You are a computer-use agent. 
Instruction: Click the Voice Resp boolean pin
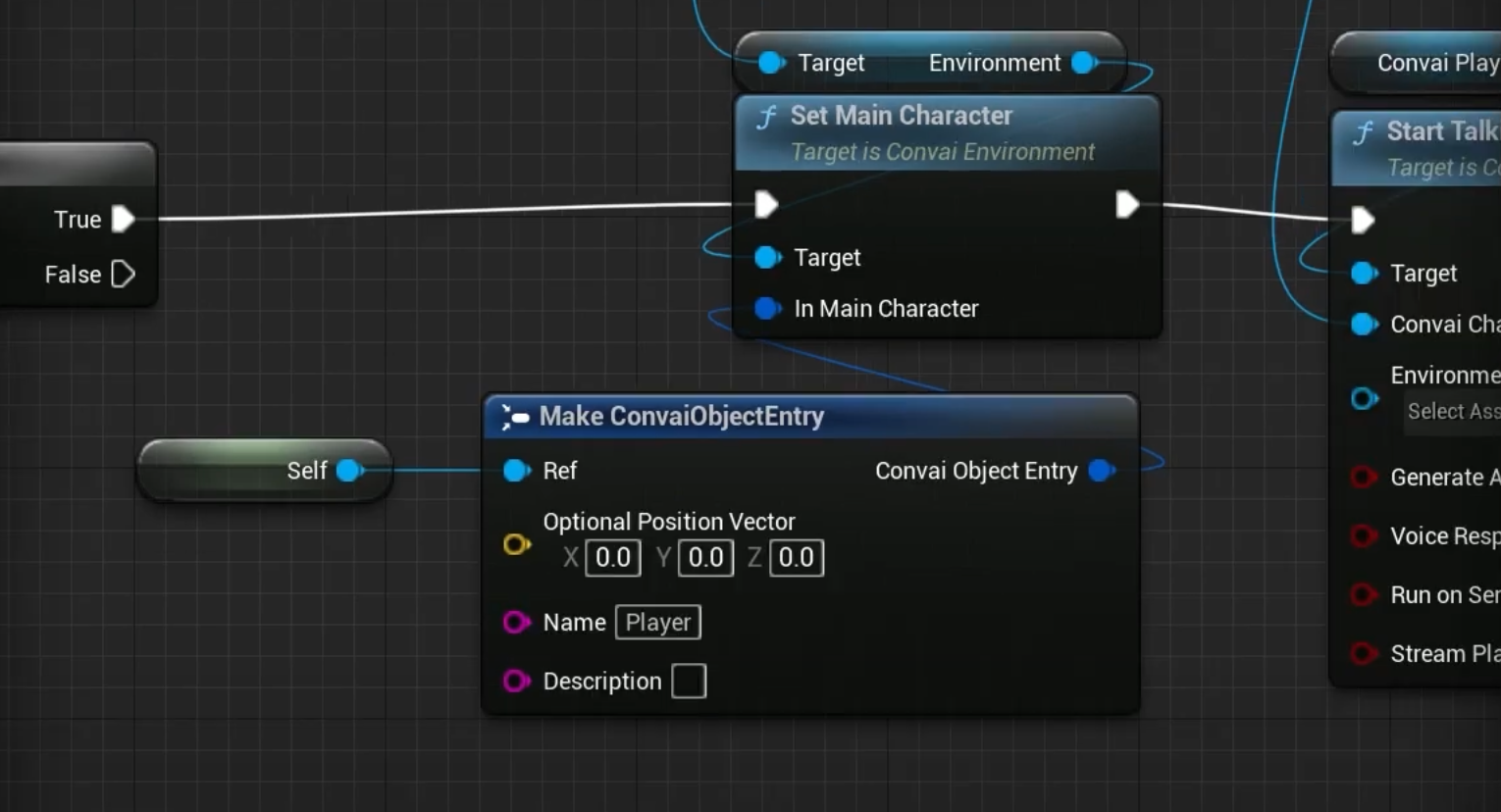tap(1363, 535)
